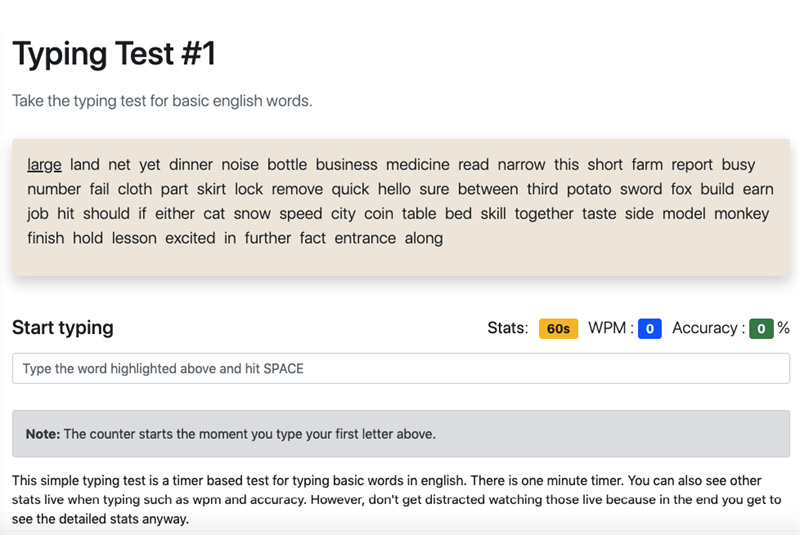
Task: Click the word "entrance" in the passage
Action: tap(365, 238)
